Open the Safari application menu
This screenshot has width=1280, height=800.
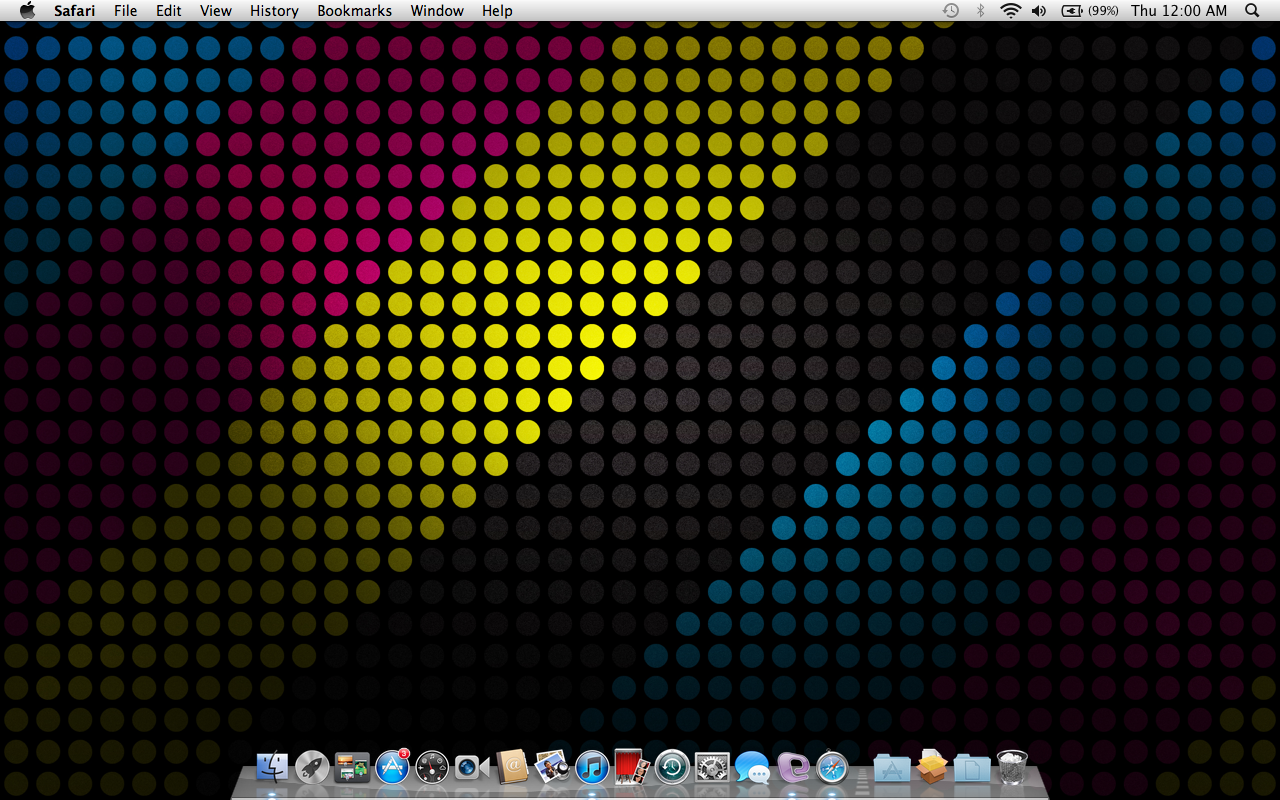[75, 11]
